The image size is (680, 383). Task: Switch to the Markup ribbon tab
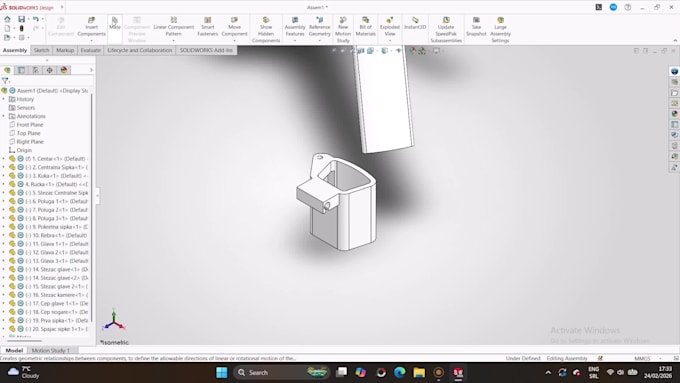pyautogui.click(x=65, y=50)
